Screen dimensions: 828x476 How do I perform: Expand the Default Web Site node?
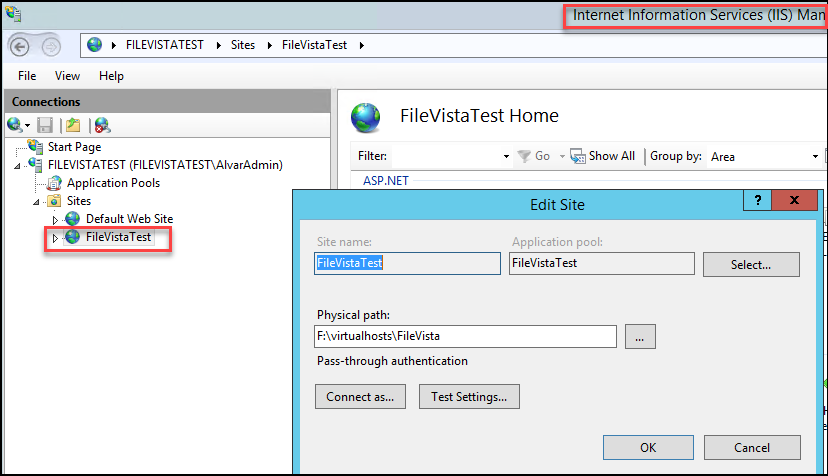pos(55,220)
